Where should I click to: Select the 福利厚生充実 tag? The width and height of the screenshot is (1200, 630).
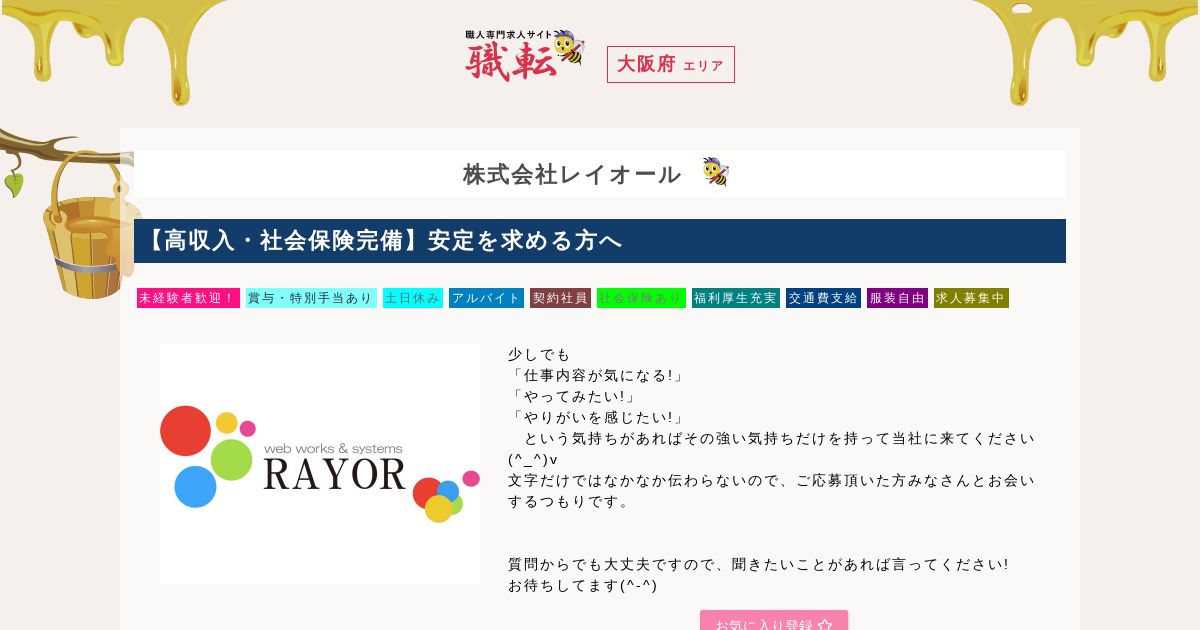tap(736, 298)
